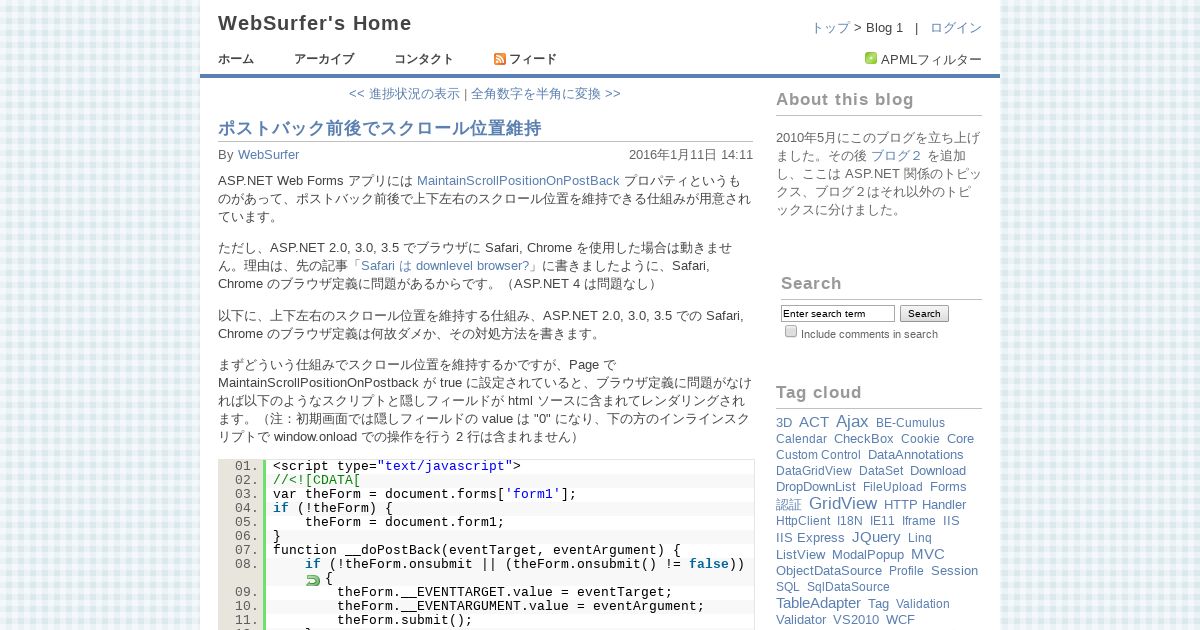Viewport: 1200px width, 630px height.
Task: Select the 認証 tag
Action: (789, 505)
